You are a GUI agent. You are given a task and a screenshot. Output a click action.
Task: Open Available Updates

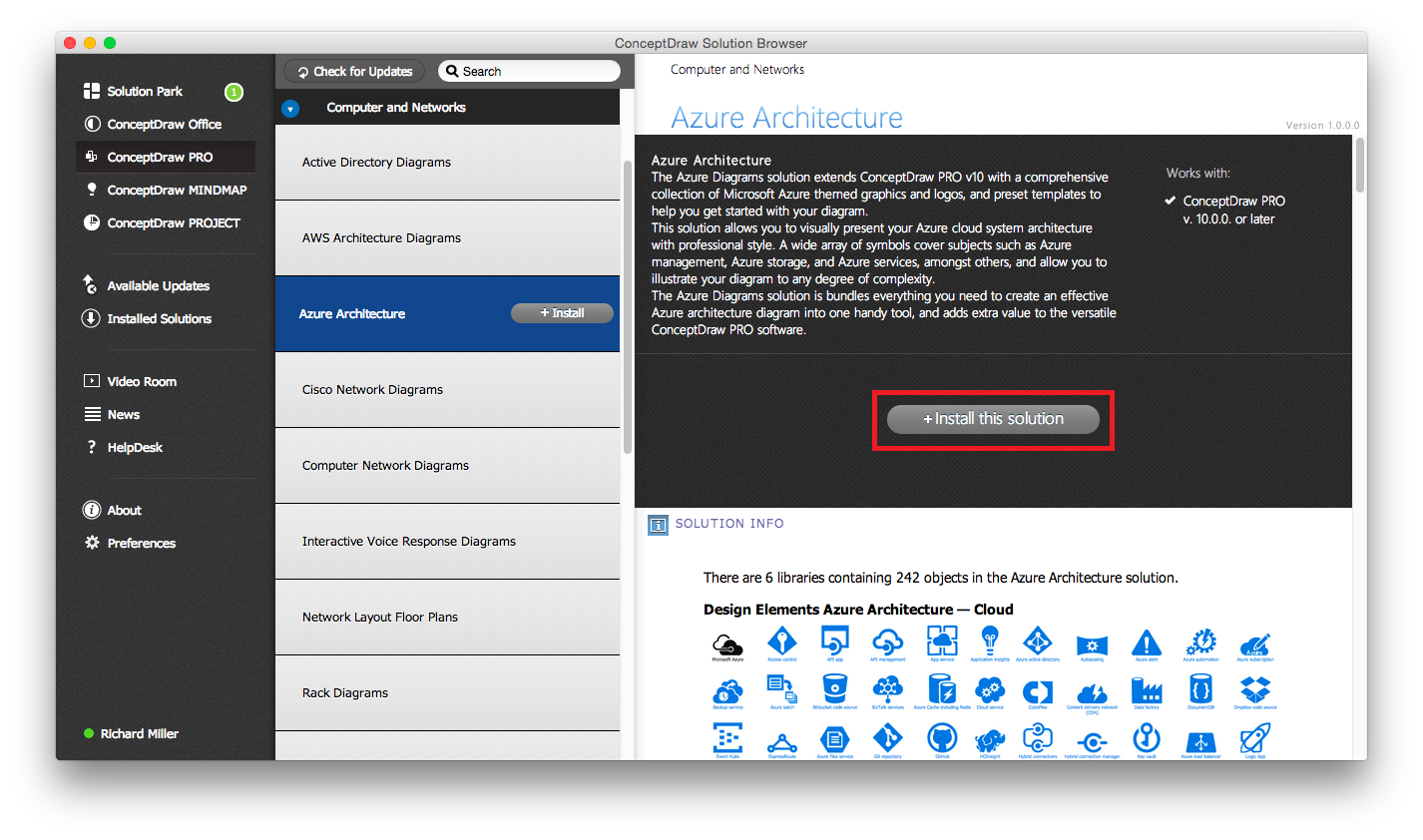click(147, 285)
